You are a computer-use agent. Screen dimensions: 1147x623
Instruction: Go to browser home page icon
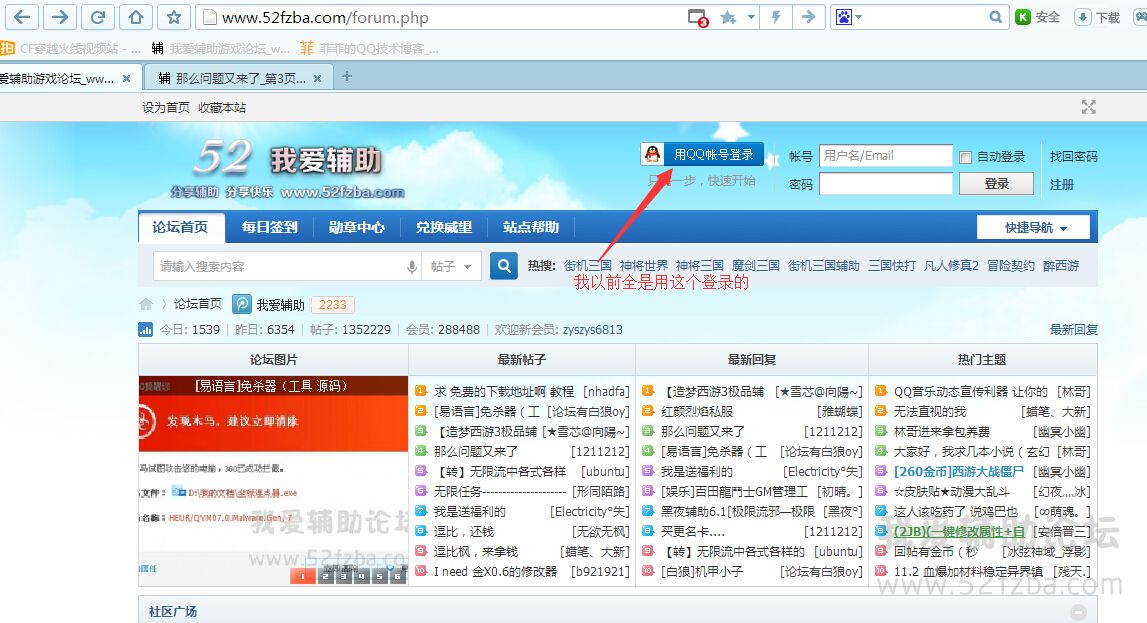(135, 17)
